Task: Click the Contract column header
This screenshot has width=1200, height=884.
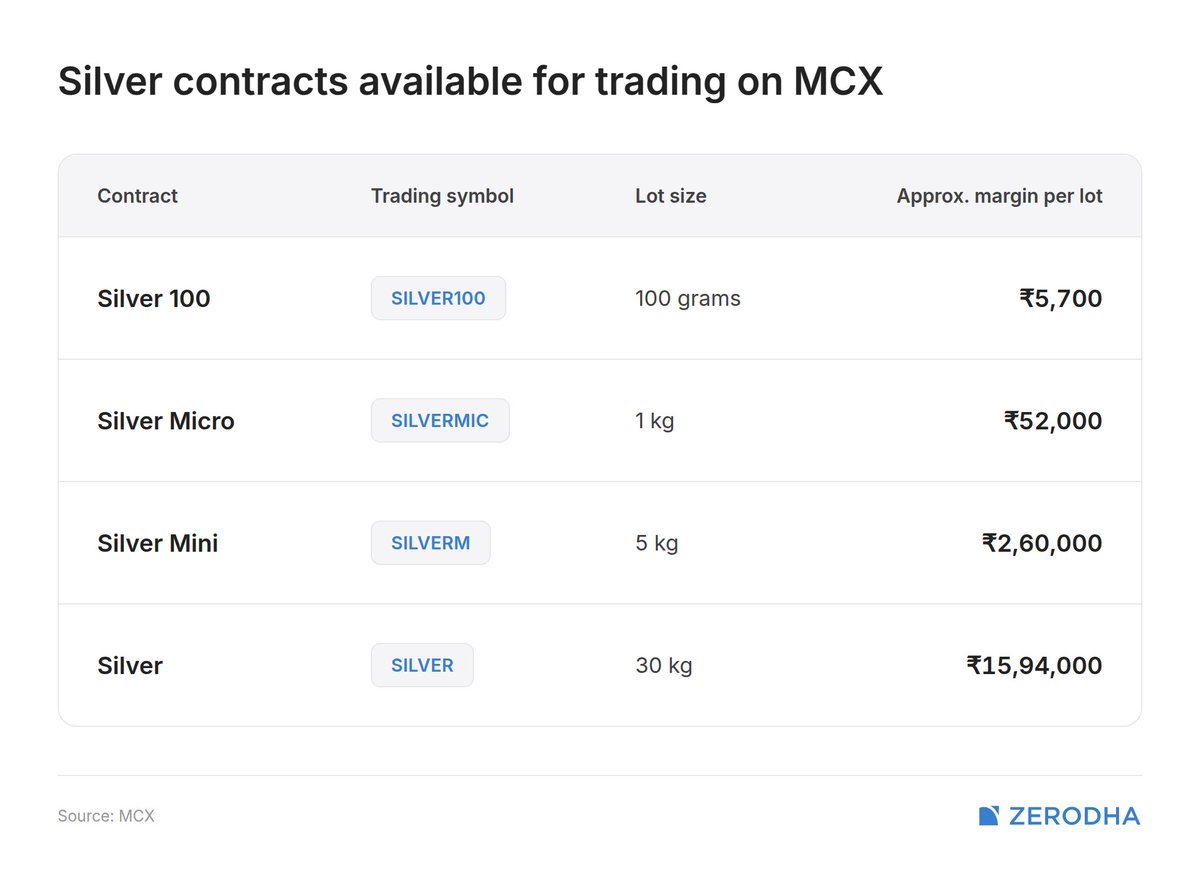Action: (x=137, y=196)
